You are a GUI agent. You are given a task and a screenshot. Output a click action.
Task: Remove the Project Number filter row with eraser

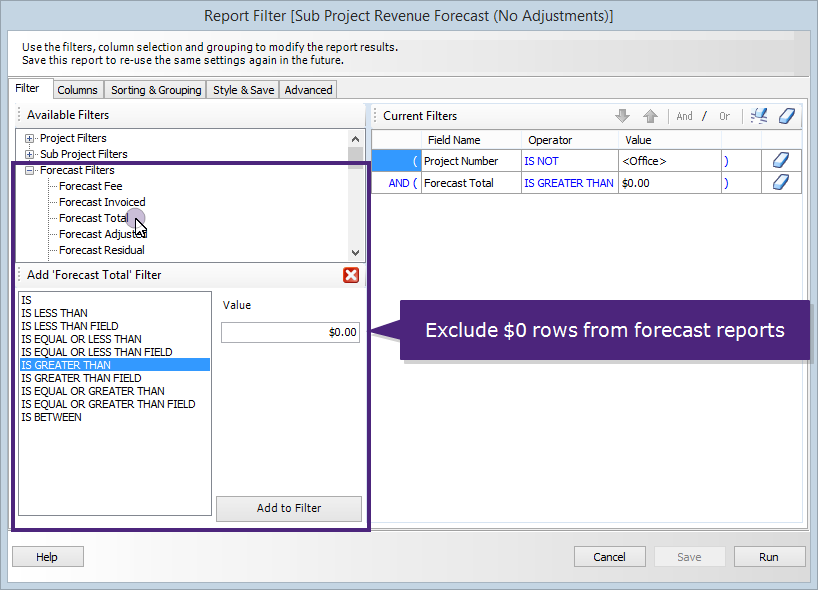pos(782,160)
